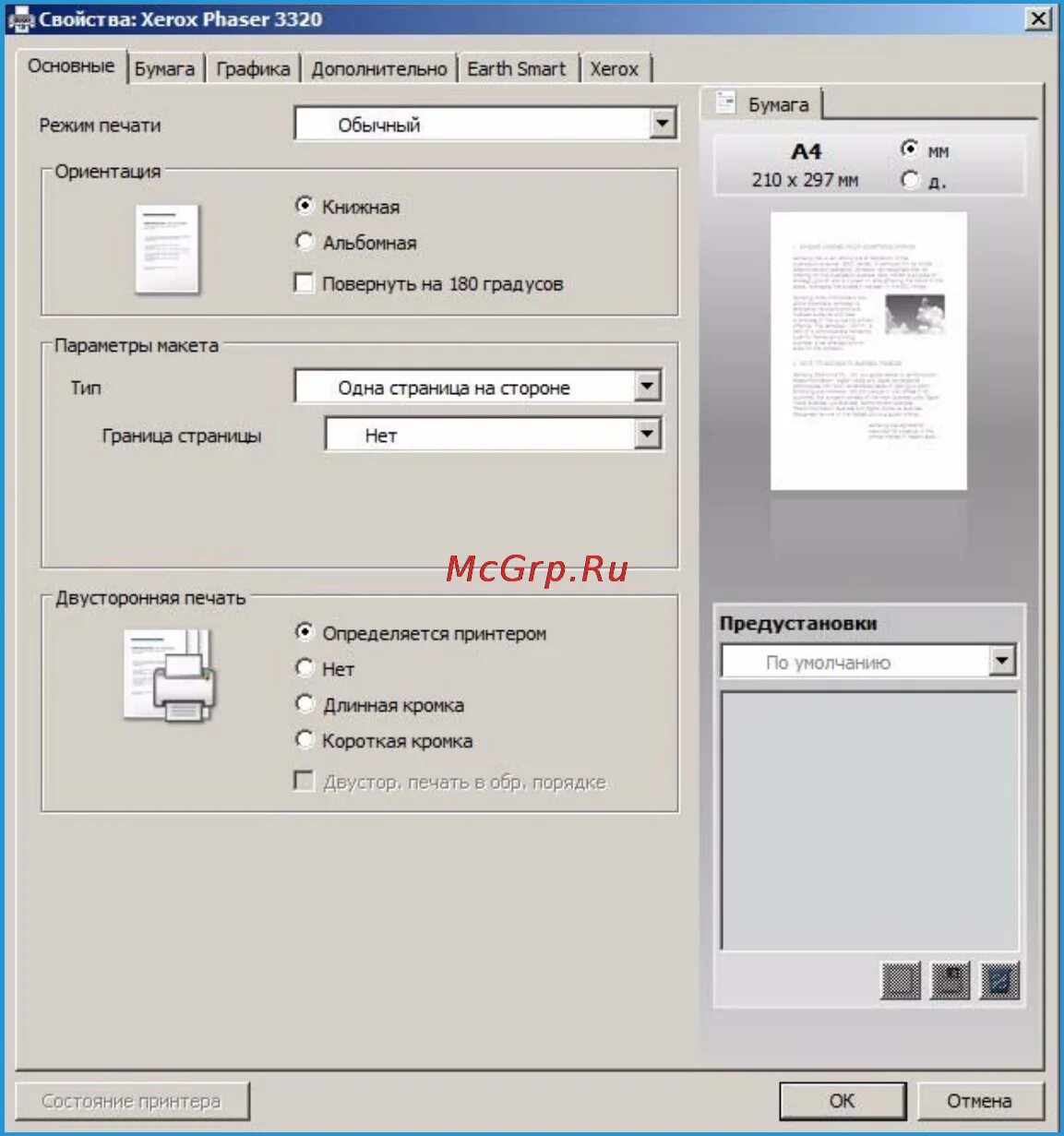Image resolution: width=1064 pixels, height=1136 pixels.
Task: Click the document icon on the Бумага preview tab
Action: click(x=725, y=102)
